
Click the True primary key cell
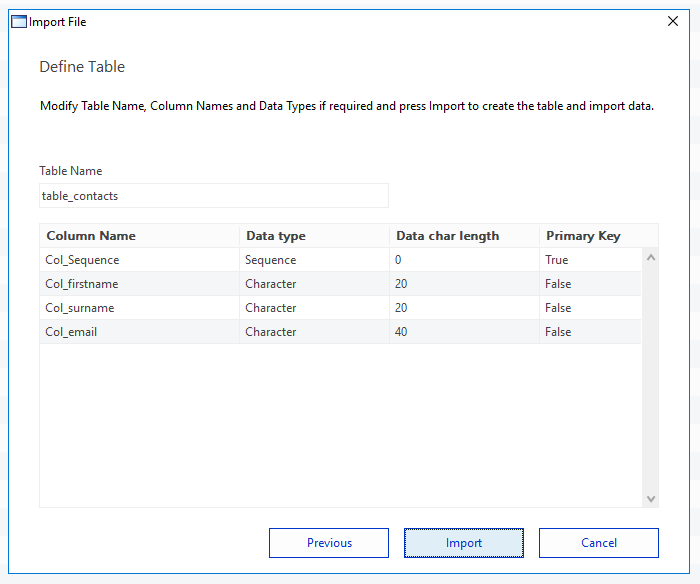590,260
